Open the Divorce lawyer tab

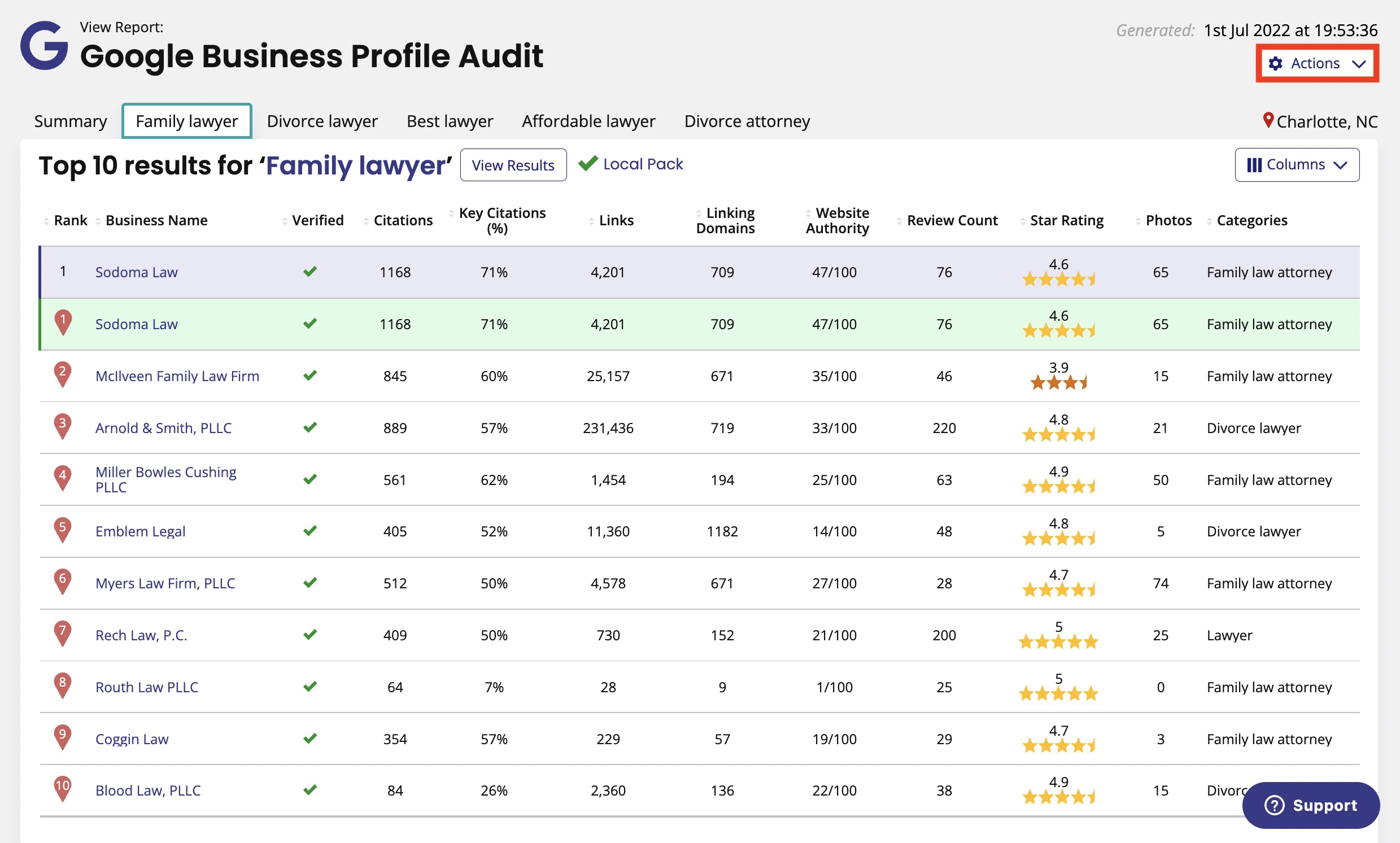click(322, 121)
